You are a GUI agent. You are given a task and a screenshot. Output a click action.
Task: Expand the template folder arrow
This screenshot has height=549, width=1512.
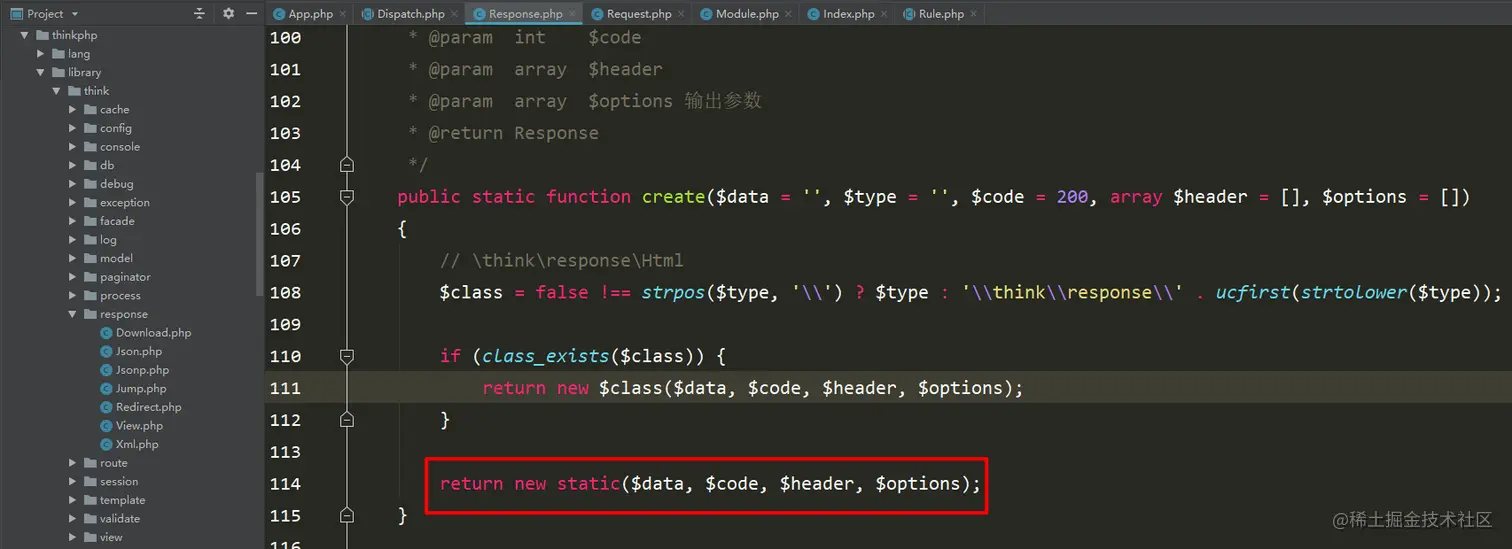(x=73, y=500)
